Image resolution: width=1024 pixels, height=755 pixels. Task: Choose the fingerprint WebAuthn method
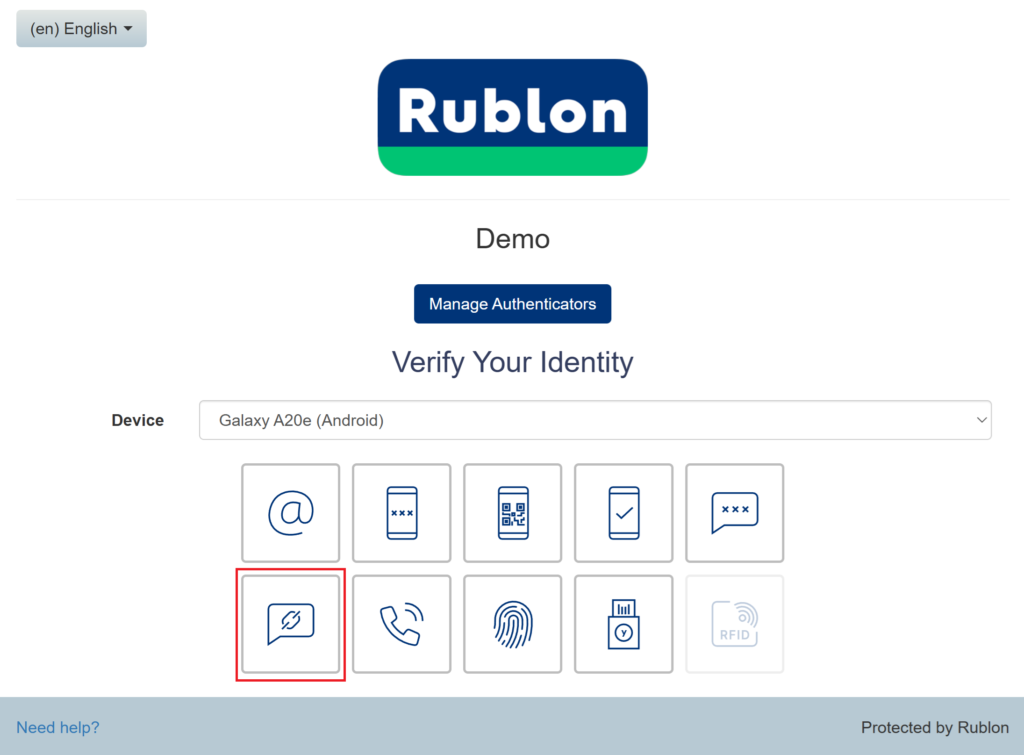(512, 624)
